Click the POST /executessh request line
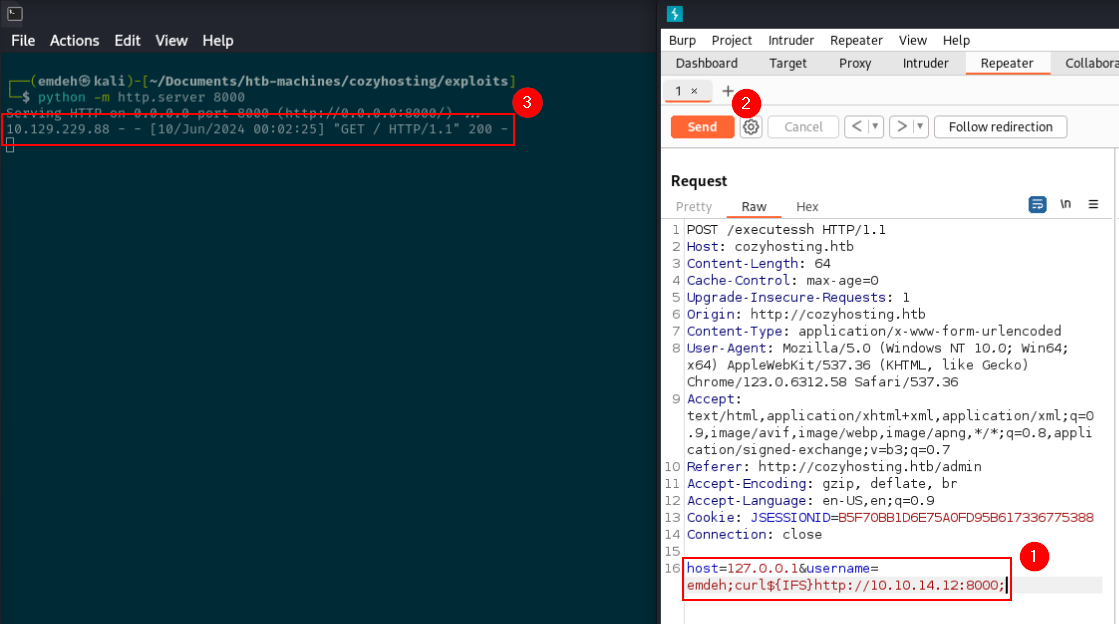Viewport: 1119px width, 624px height. point(786,230)
